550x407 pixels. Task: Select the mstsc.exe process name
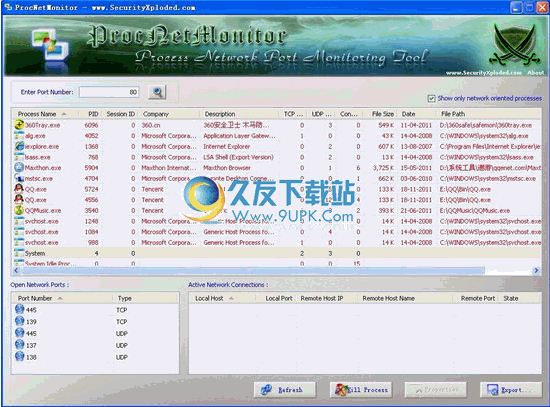coord(39,179)
